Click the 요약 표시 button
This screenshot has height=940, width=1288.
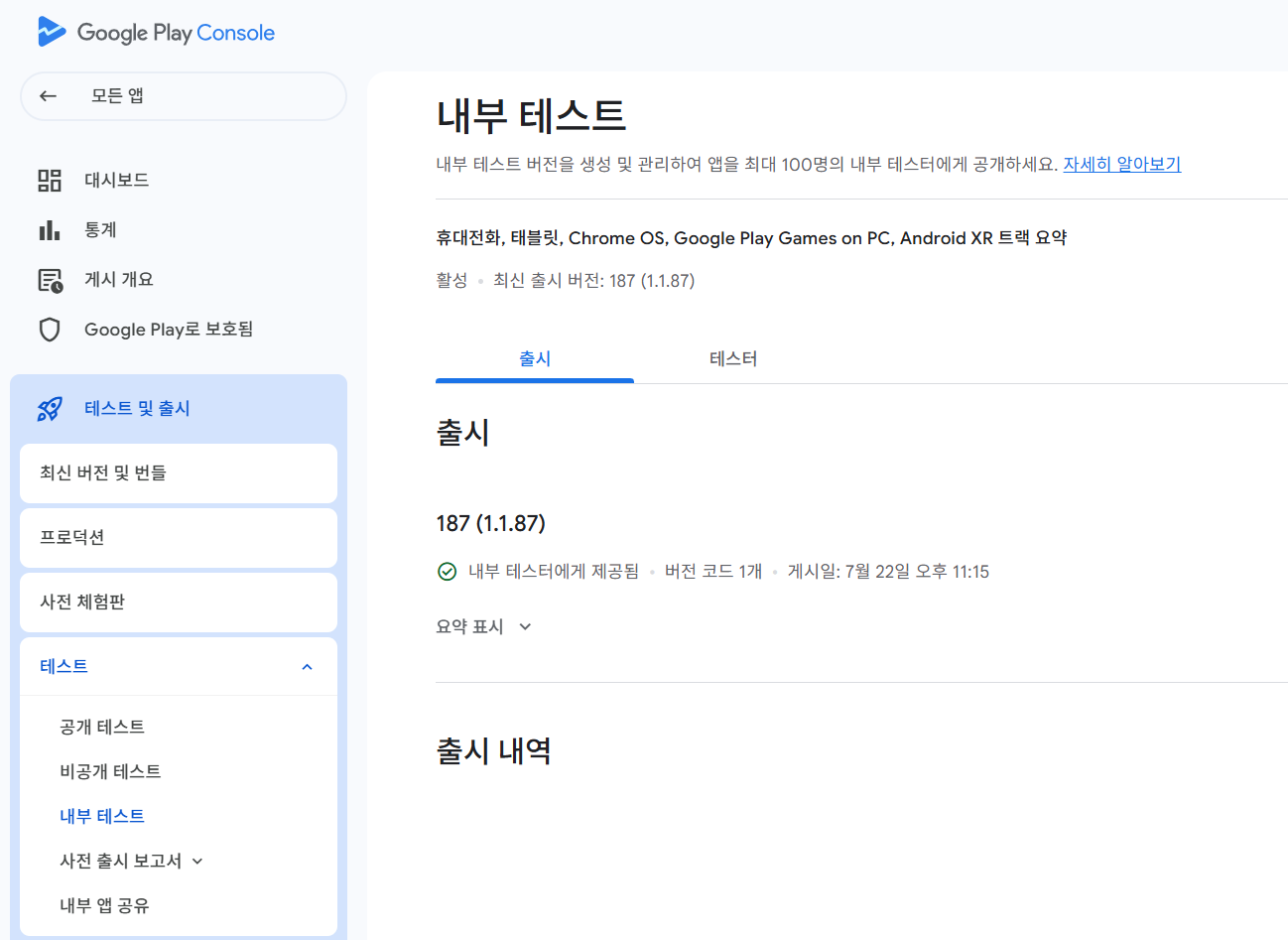click(484, 627)
